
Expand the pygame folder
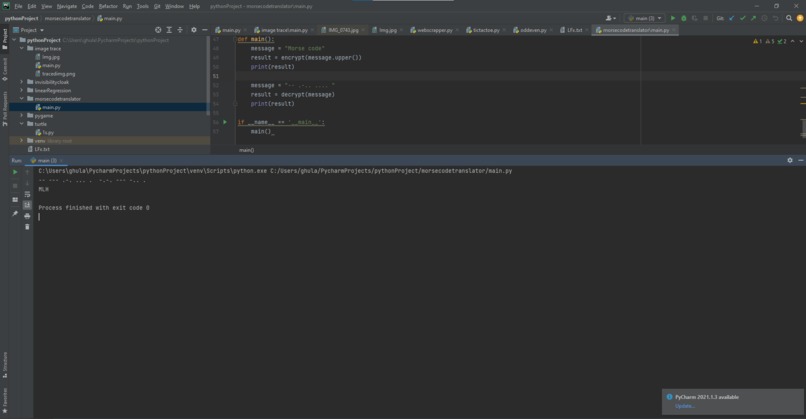[22, 116]
